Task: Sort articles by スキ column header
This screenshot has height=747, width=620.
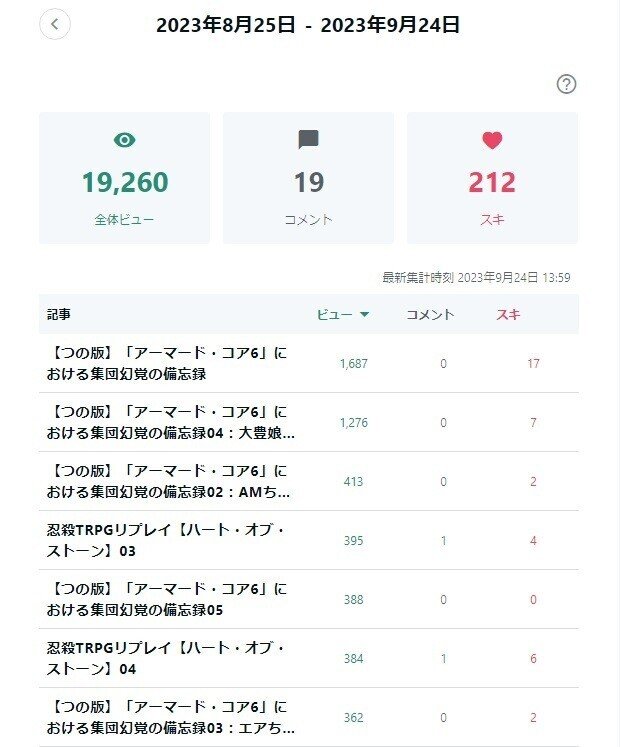Action: coord(508,314)
